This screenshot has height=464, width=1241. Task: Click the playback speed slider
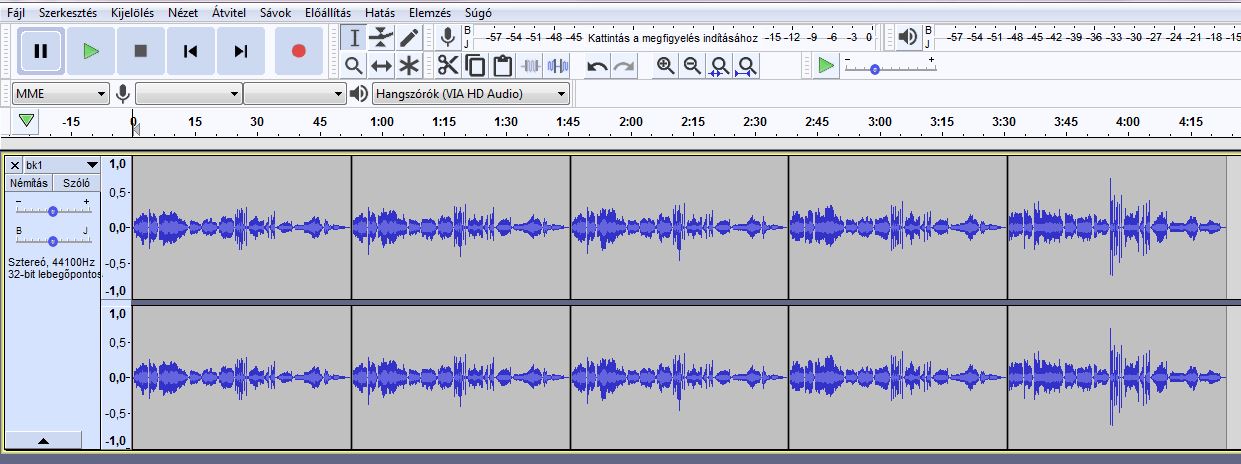click(x=875, y=69)
